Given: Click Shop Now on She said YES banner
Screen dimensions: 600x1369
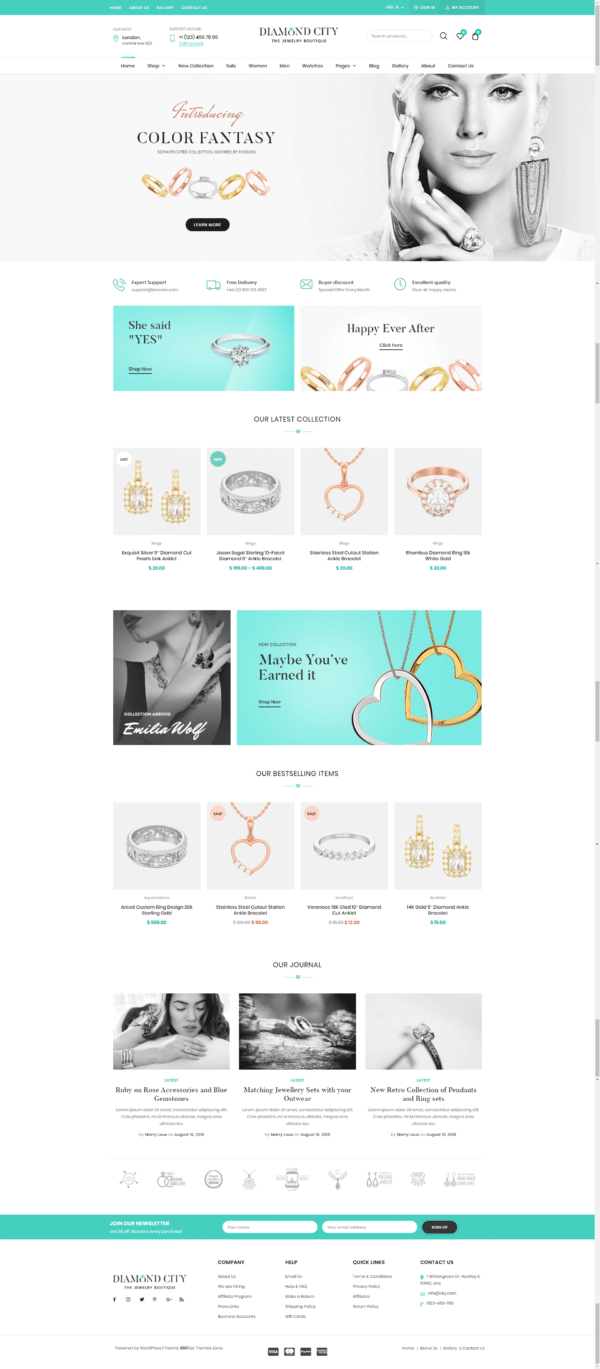Looking at the screenshot, I should coord(140,369).
